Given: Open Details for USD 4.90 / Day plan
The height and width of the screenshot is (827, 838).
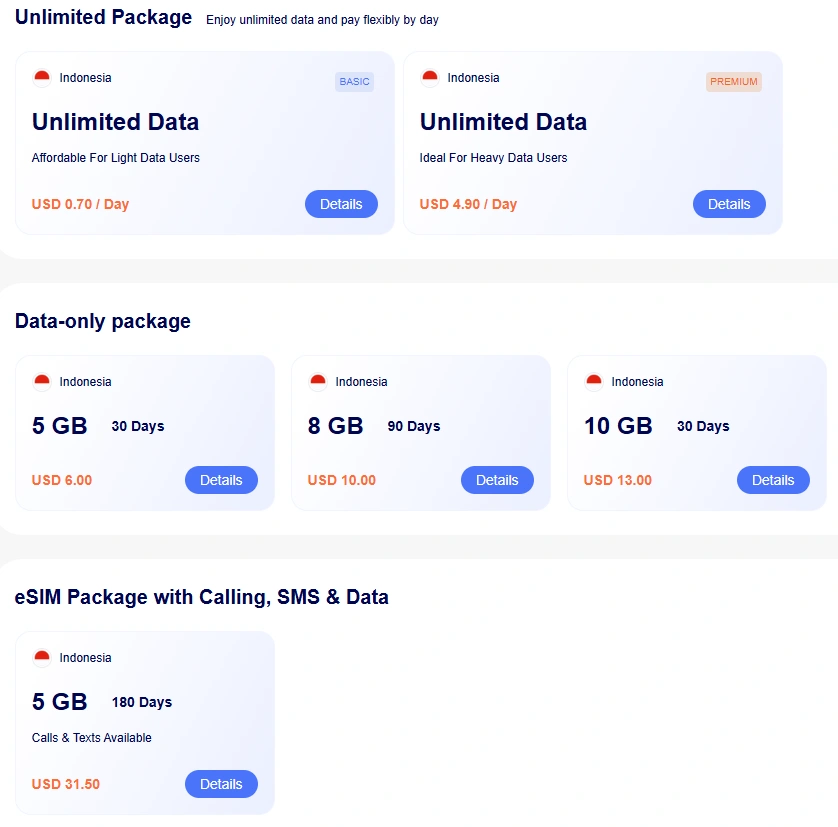Looking at the screenshot, I should point(729,204).
